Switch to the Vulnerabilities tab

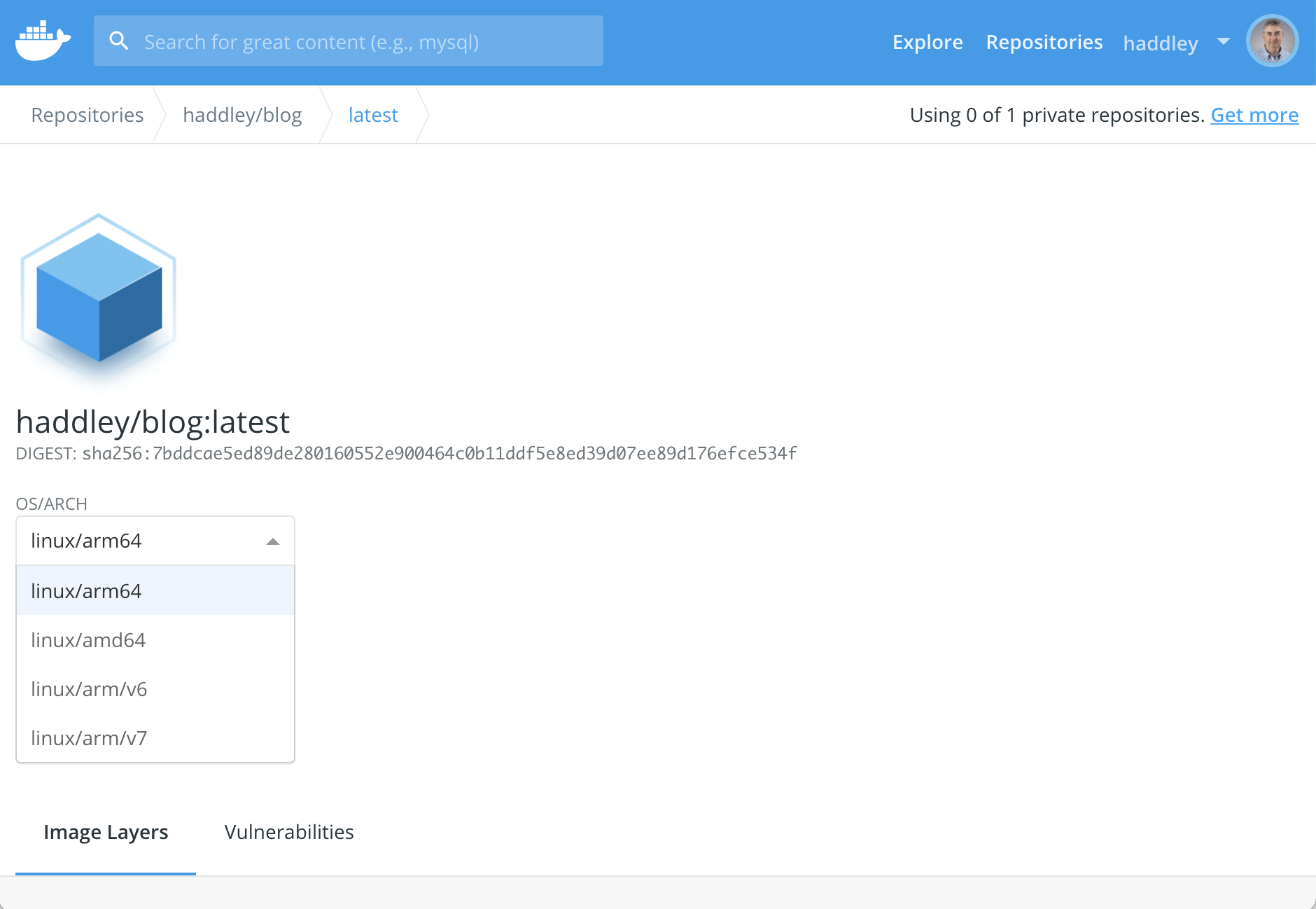pos(289,832)
